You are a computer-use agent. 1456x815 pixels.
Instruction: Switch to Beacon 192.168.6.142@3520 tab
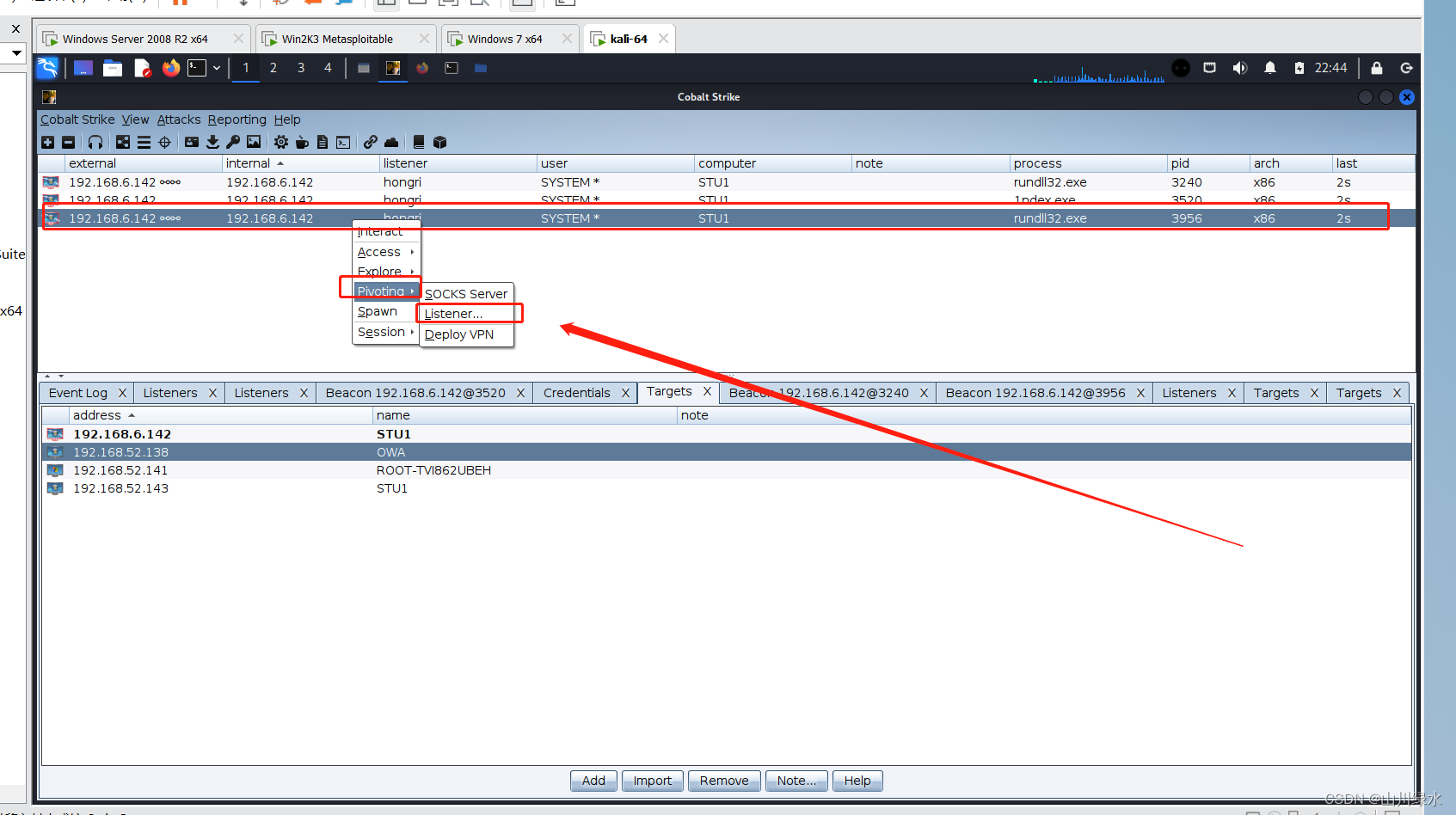tap(415, 393)
